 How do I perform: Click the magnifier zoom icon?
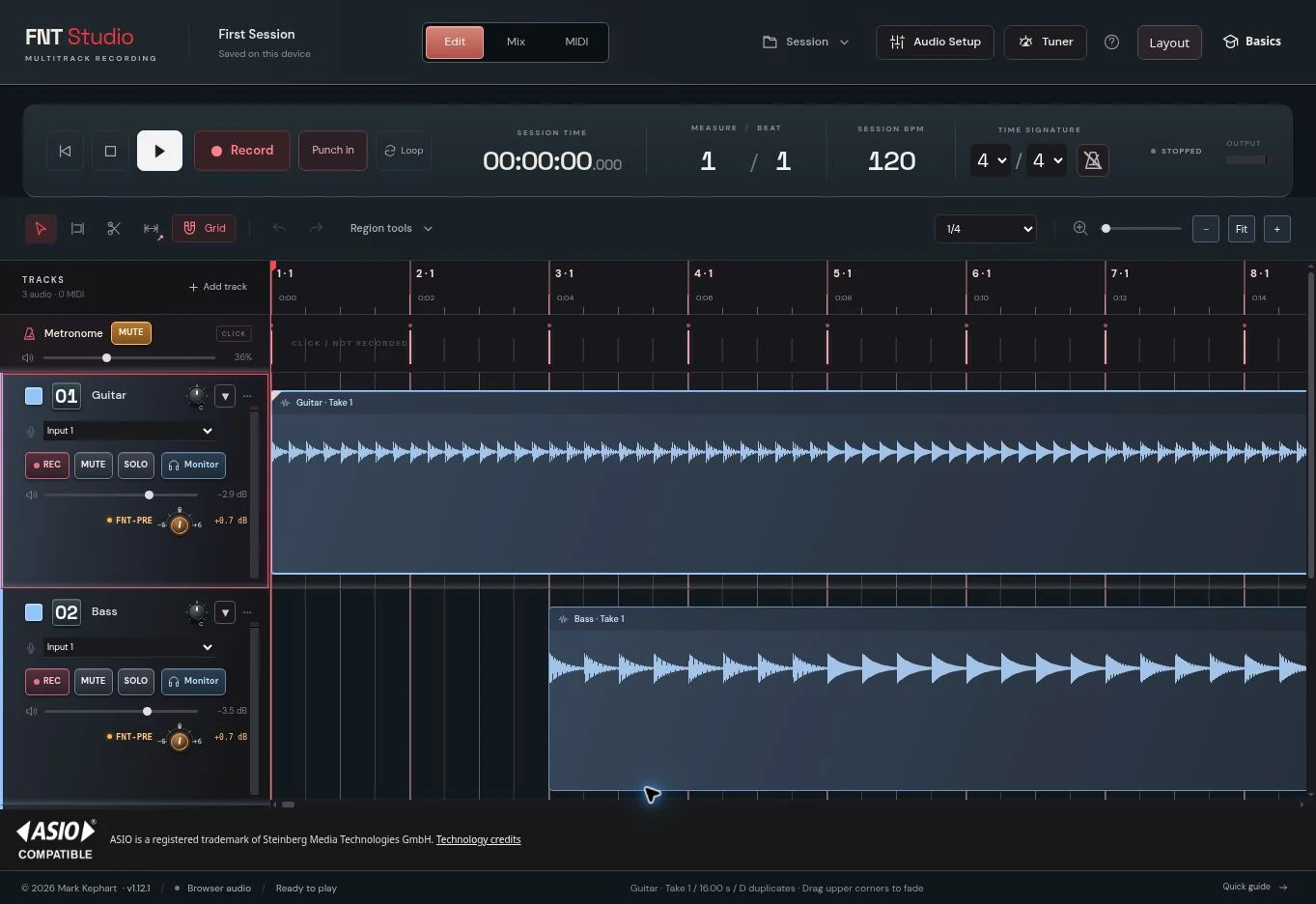click(1080, 229)
